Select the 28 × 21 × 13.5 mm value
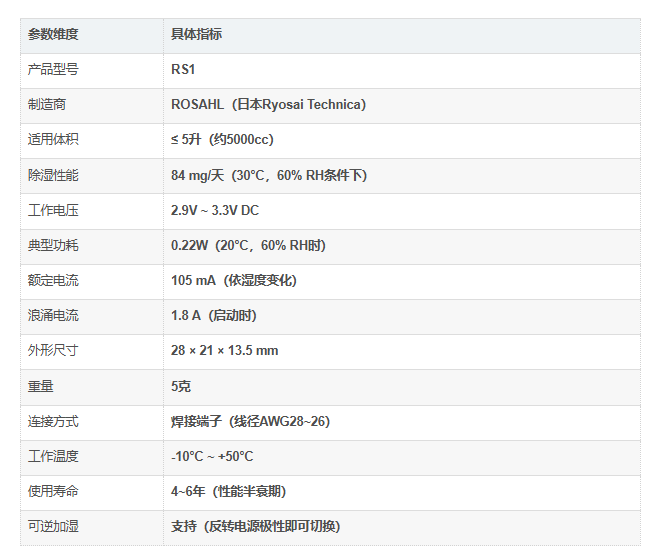 225,351
